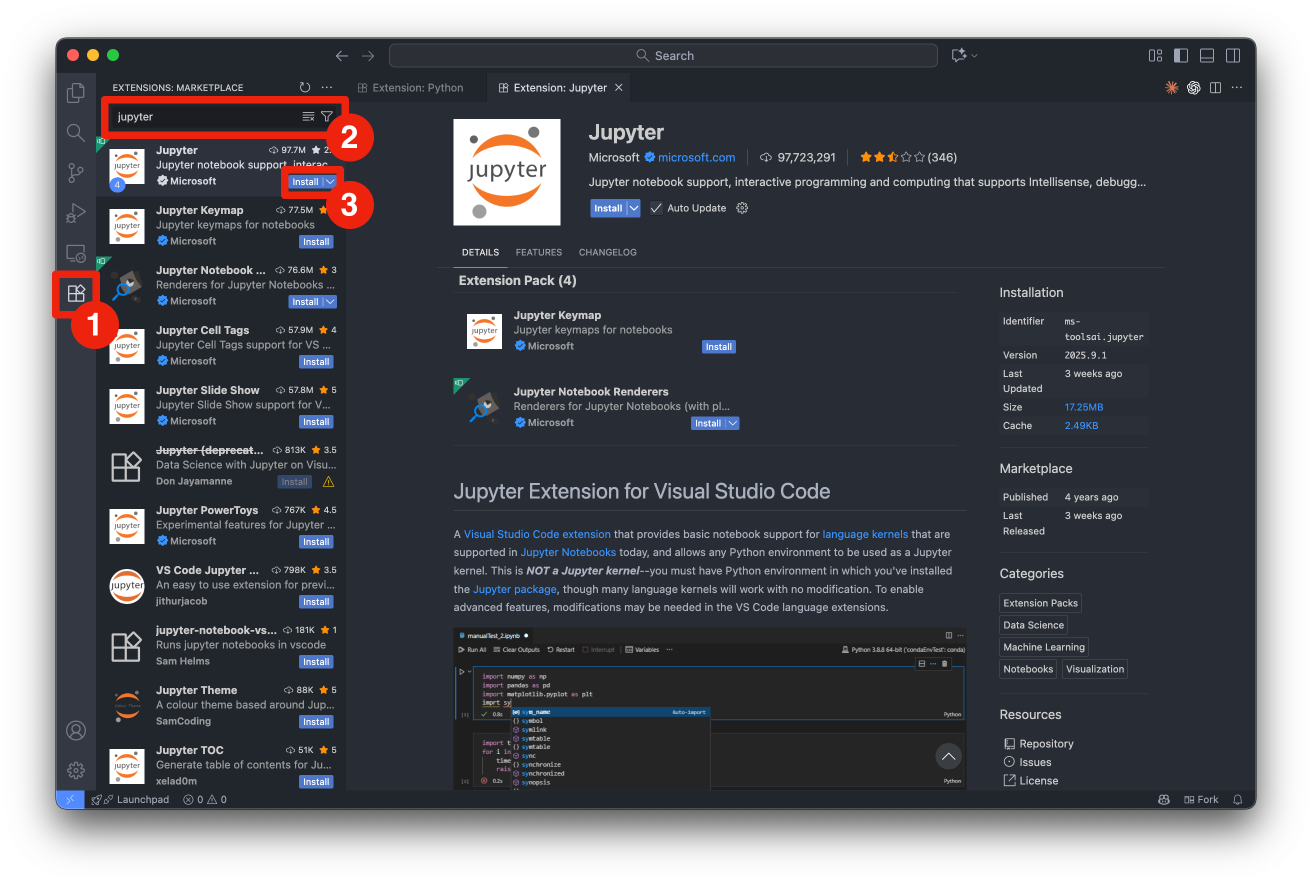Screen dimensions: 1312x883
Task: Toggle the primary side bar layout button
Action: pyautogui.click(x=1181, y=56)
